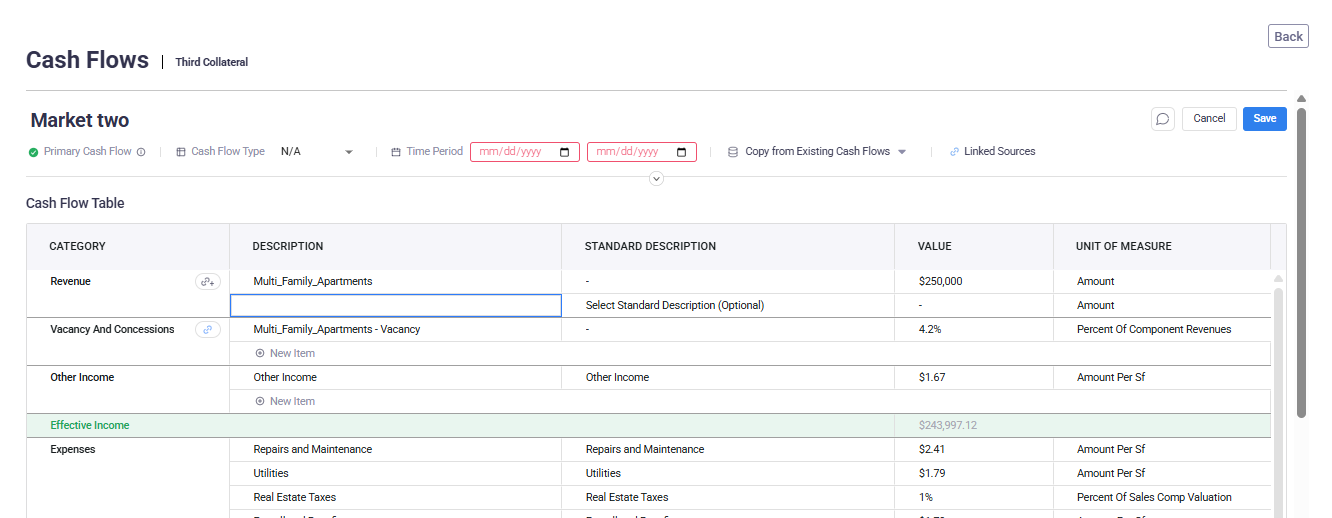Click the Save button
Screen dimensions: 1332x518
point(1264,119)
